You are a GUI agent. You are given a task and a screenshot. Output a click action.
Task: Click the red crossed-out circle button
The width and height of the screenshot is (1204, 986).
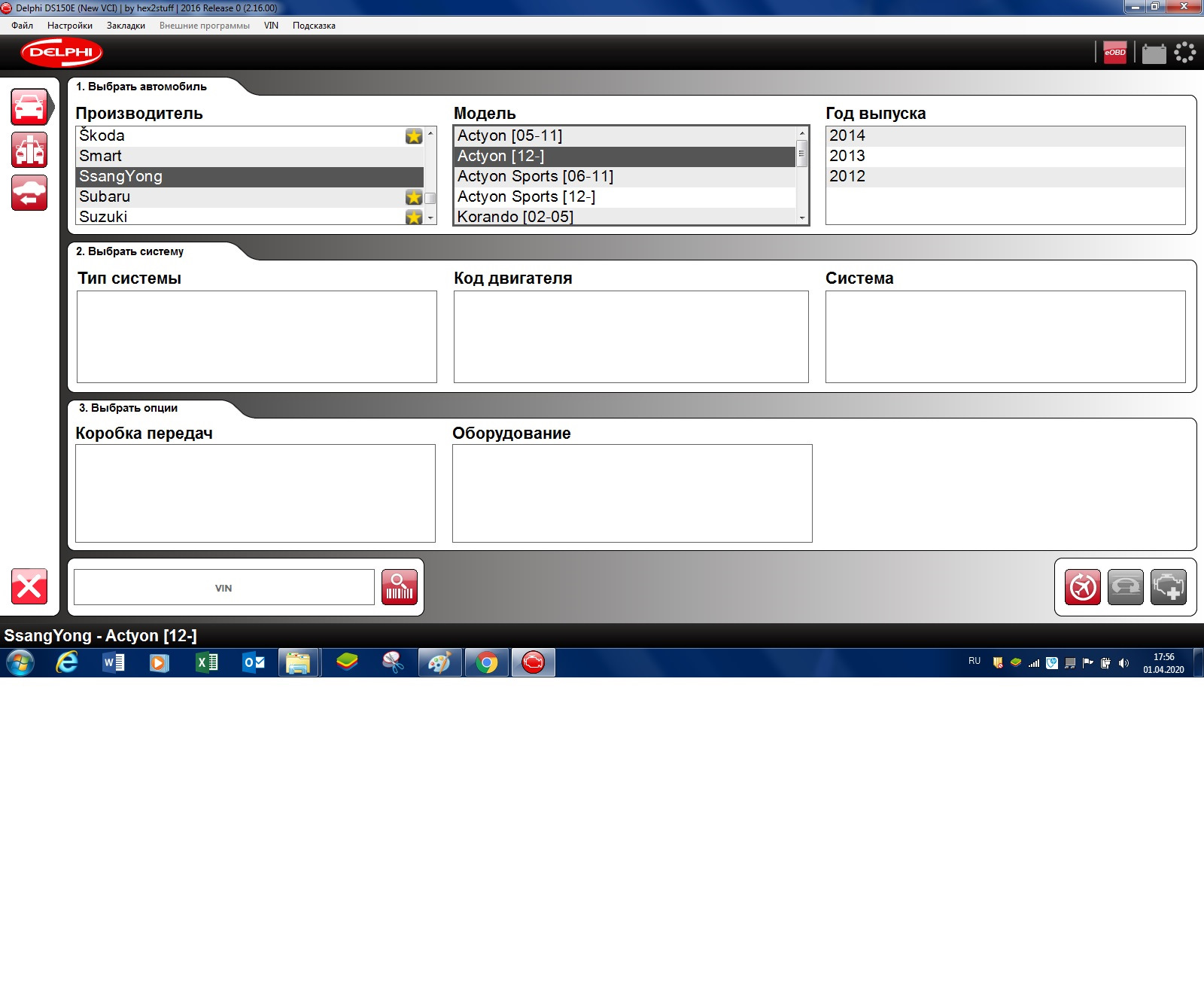[1083, 587]
